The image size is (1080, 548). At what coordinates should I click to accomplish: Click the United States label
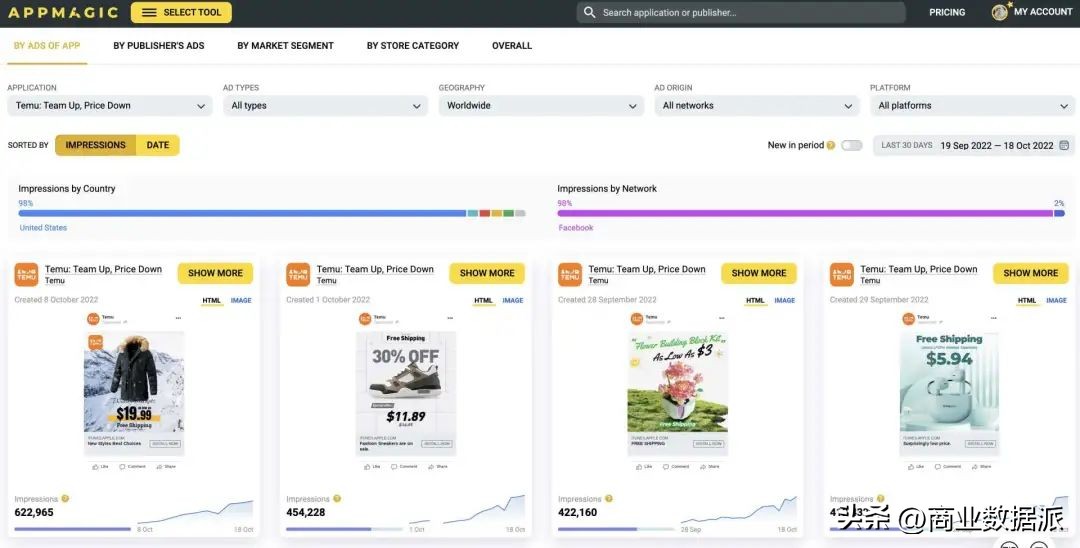pos(43,228)
